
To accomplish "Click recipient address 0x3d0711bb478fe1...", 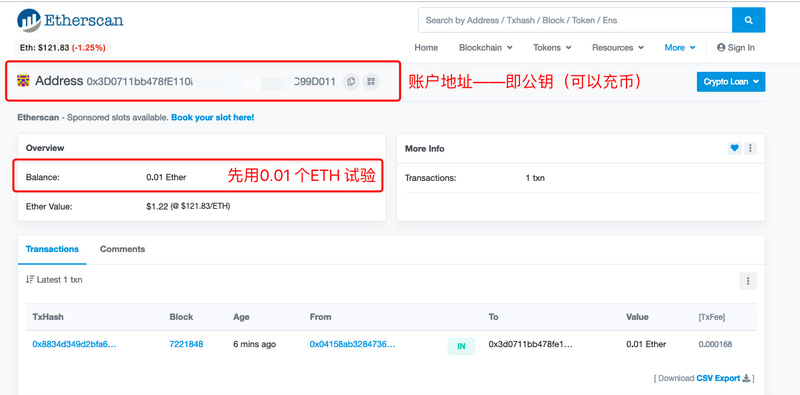I will tap(531, 344).
